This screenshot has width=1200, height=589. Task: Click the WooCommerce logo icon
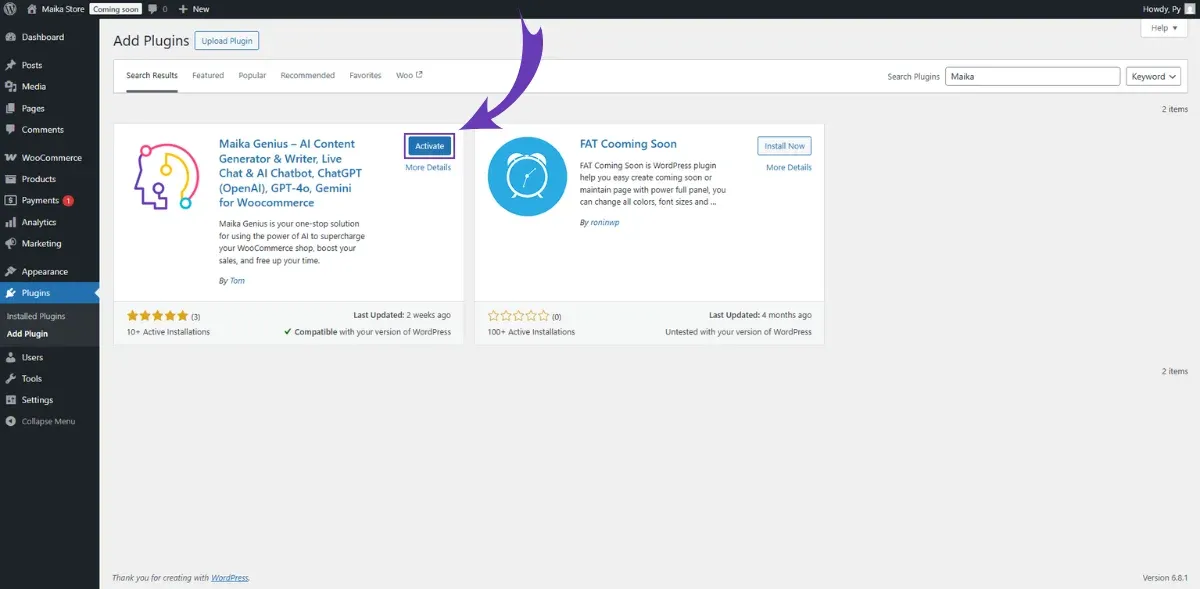[x=10, y=158]
